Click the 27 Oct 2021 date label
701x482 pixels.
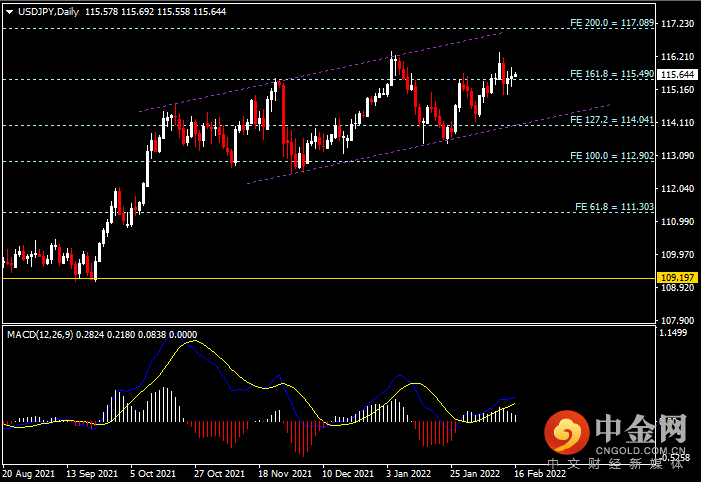220,474
